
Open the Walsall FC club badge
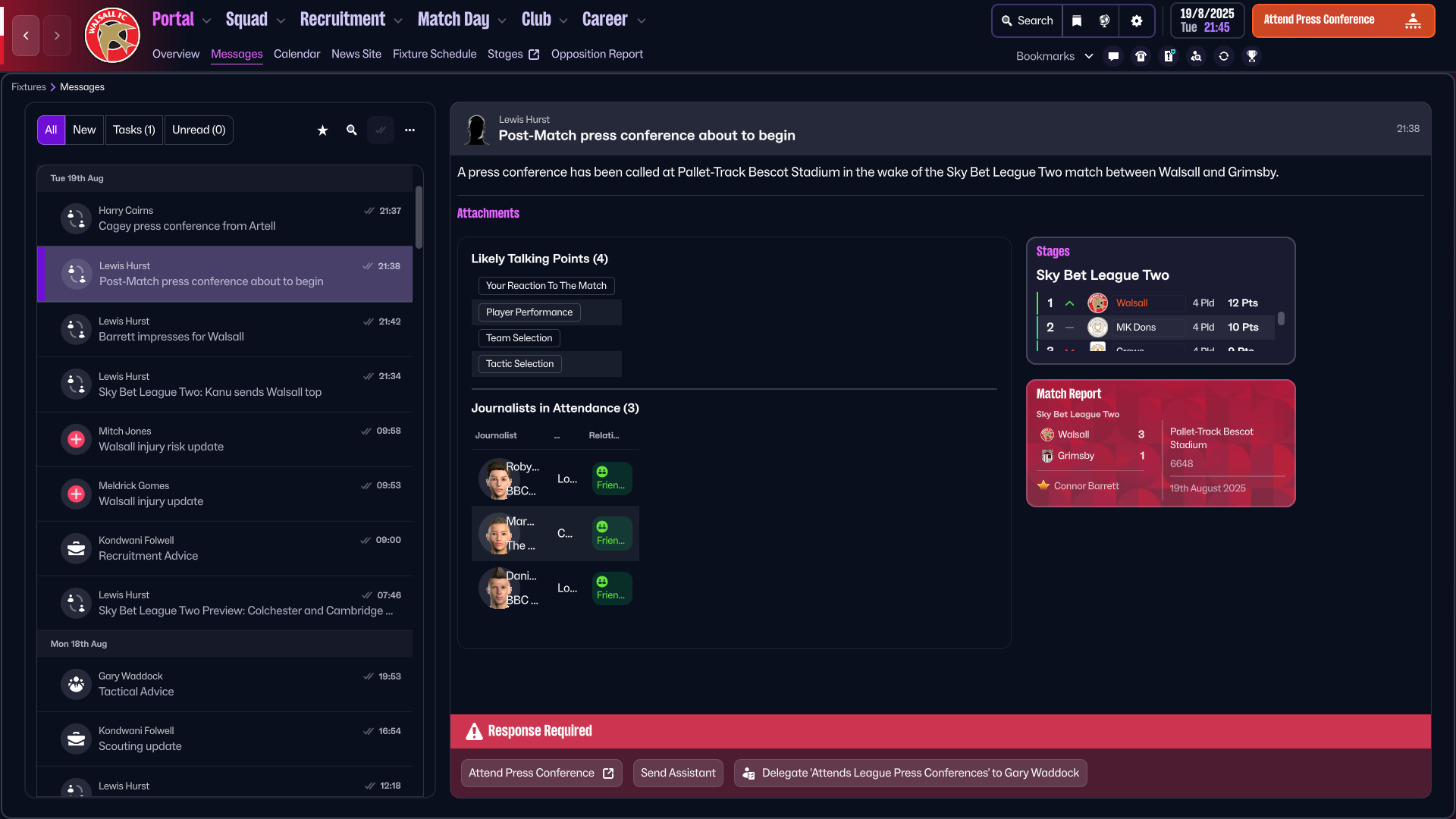tap(112, 36)
